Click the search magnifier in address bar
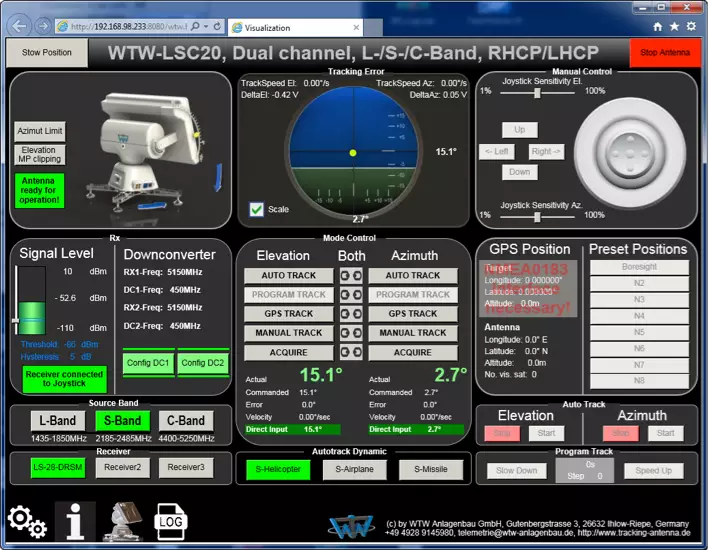Viewport: 708px width, 550px height. 195,27
